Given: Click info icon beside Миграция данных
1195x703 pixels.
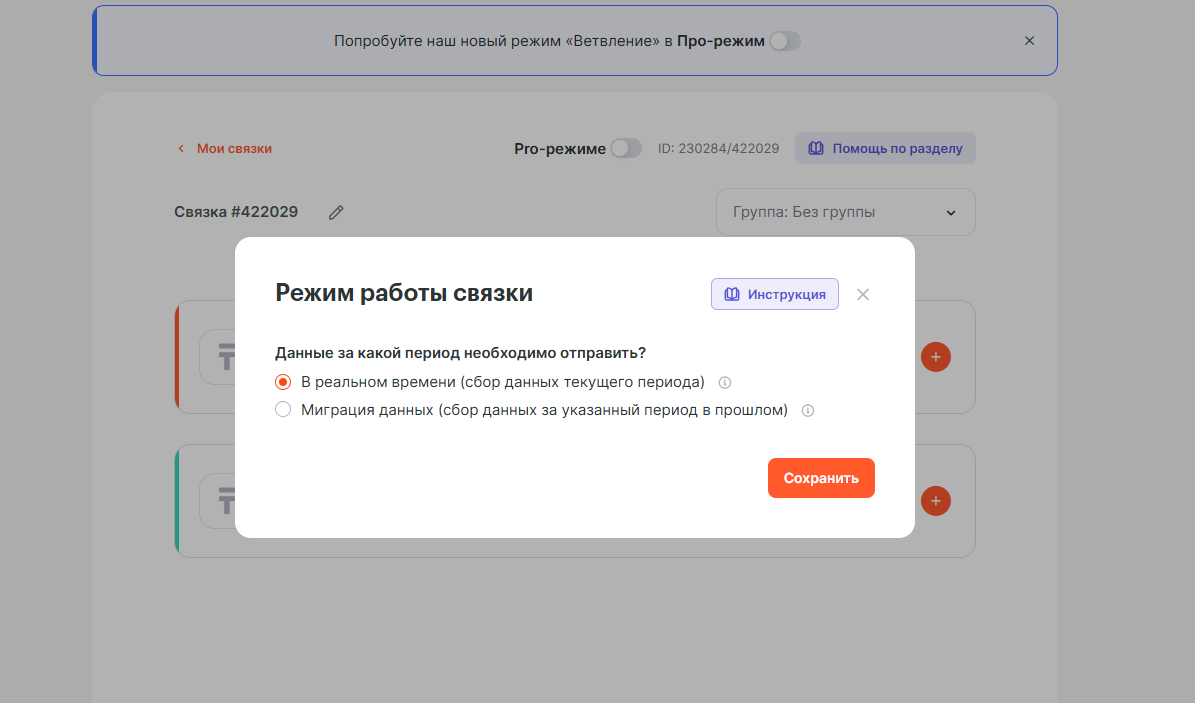Looking at the screenshot, I should pyautogui.click(x=808, y=410).
